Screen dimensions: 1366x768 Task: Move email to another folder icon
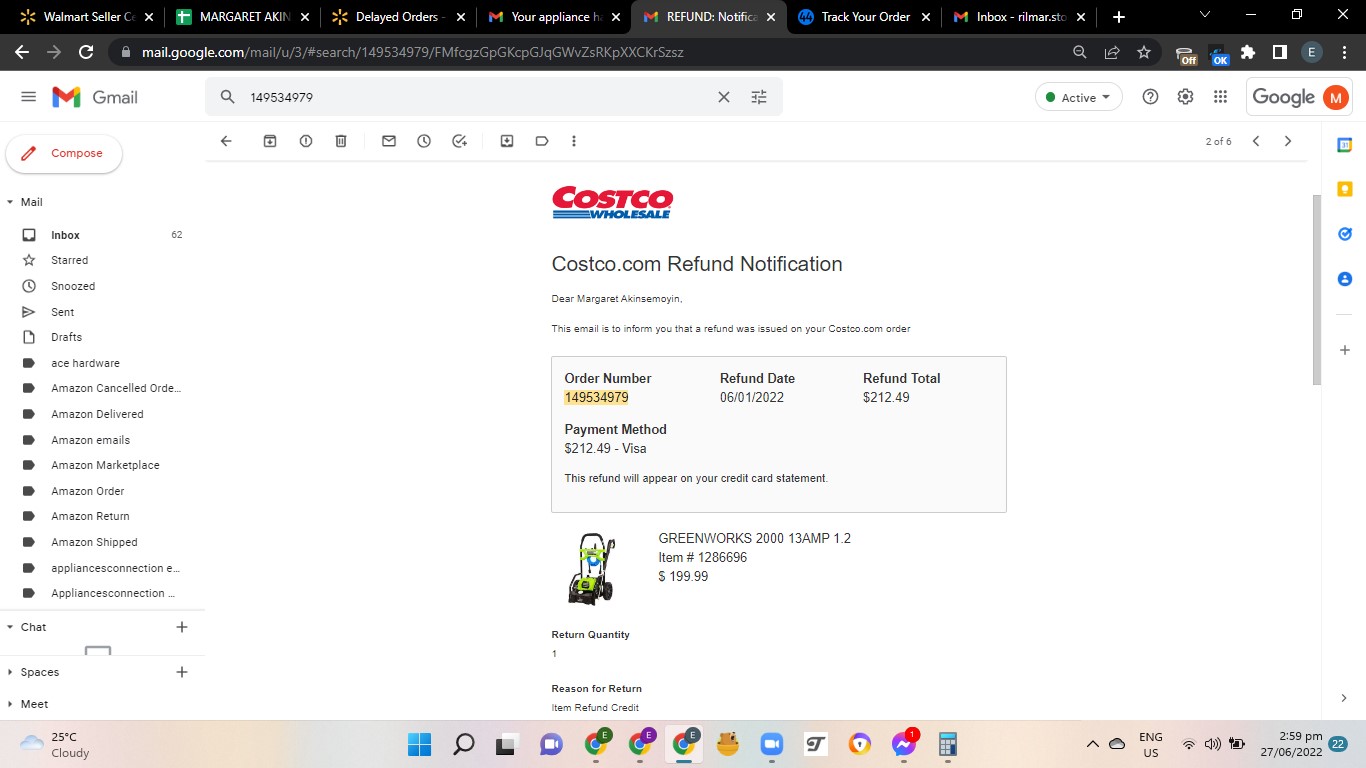507,141
